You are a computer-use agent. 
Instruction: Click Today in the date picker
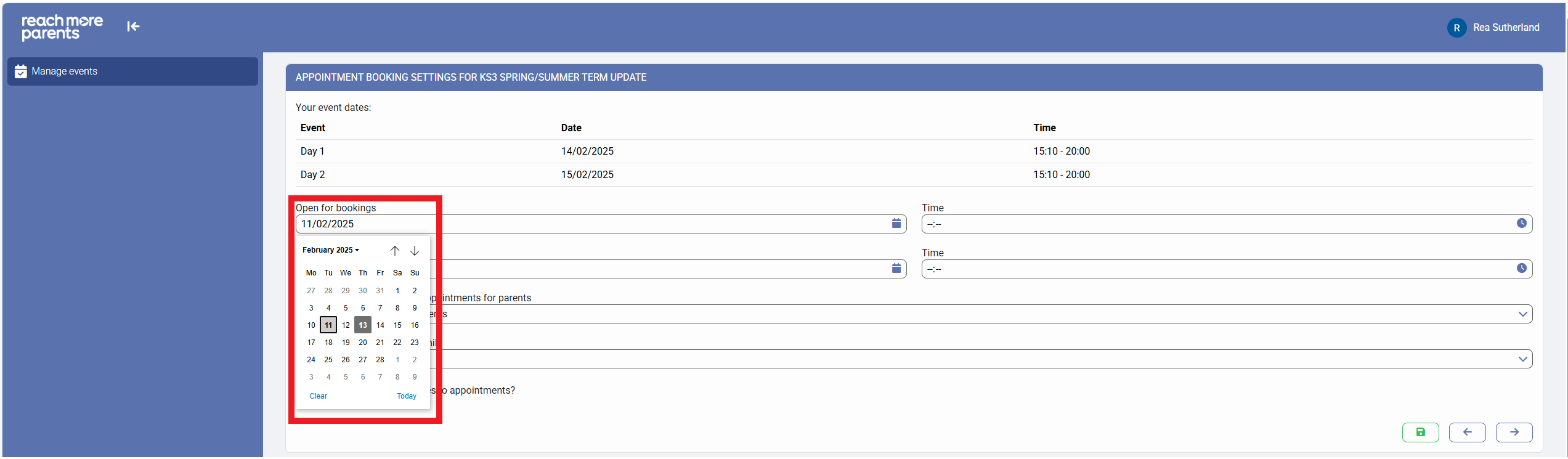coord(407,396)
